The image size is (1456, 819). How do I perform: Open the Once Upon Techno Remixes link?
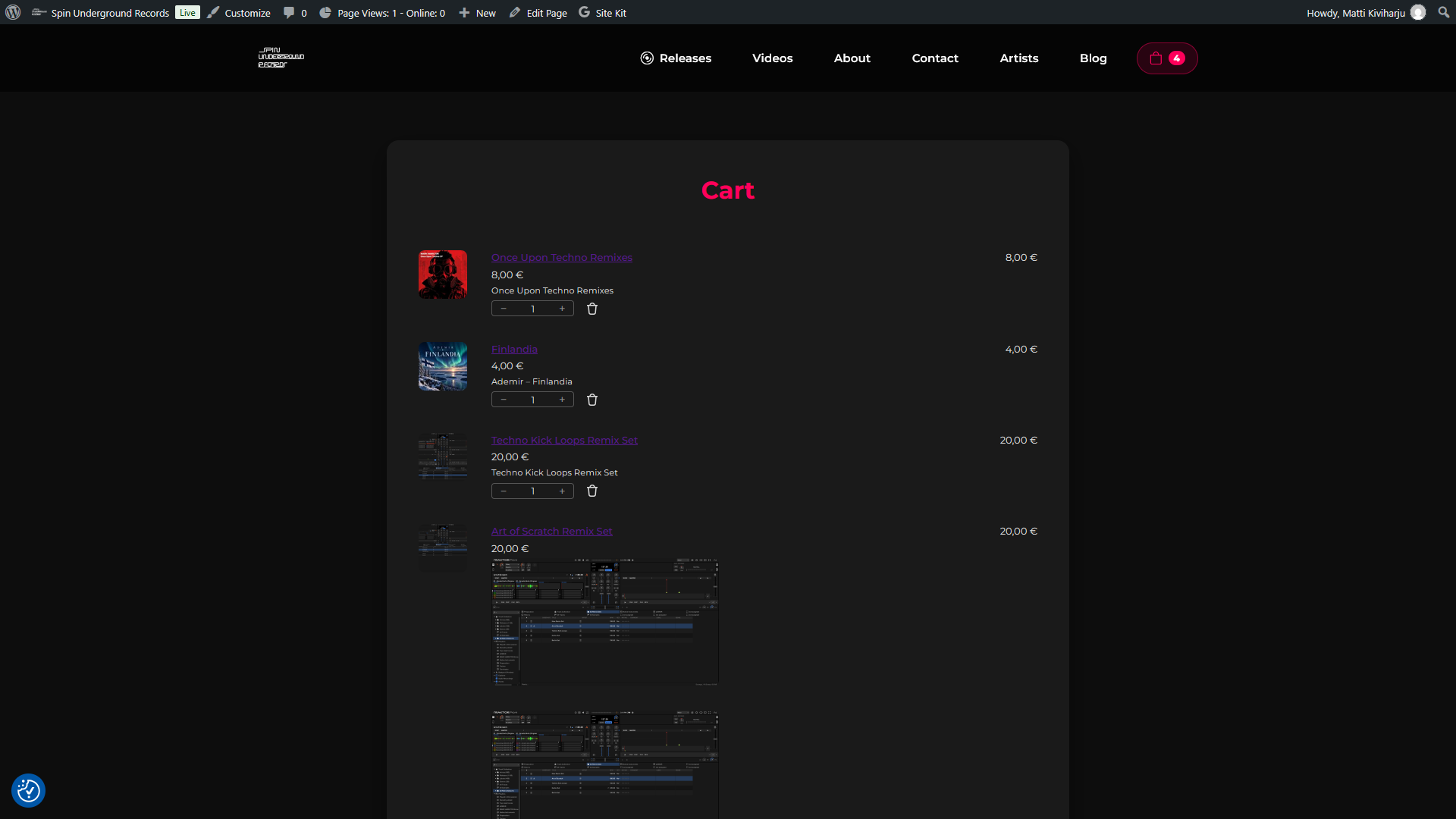[x=562, y=258]
